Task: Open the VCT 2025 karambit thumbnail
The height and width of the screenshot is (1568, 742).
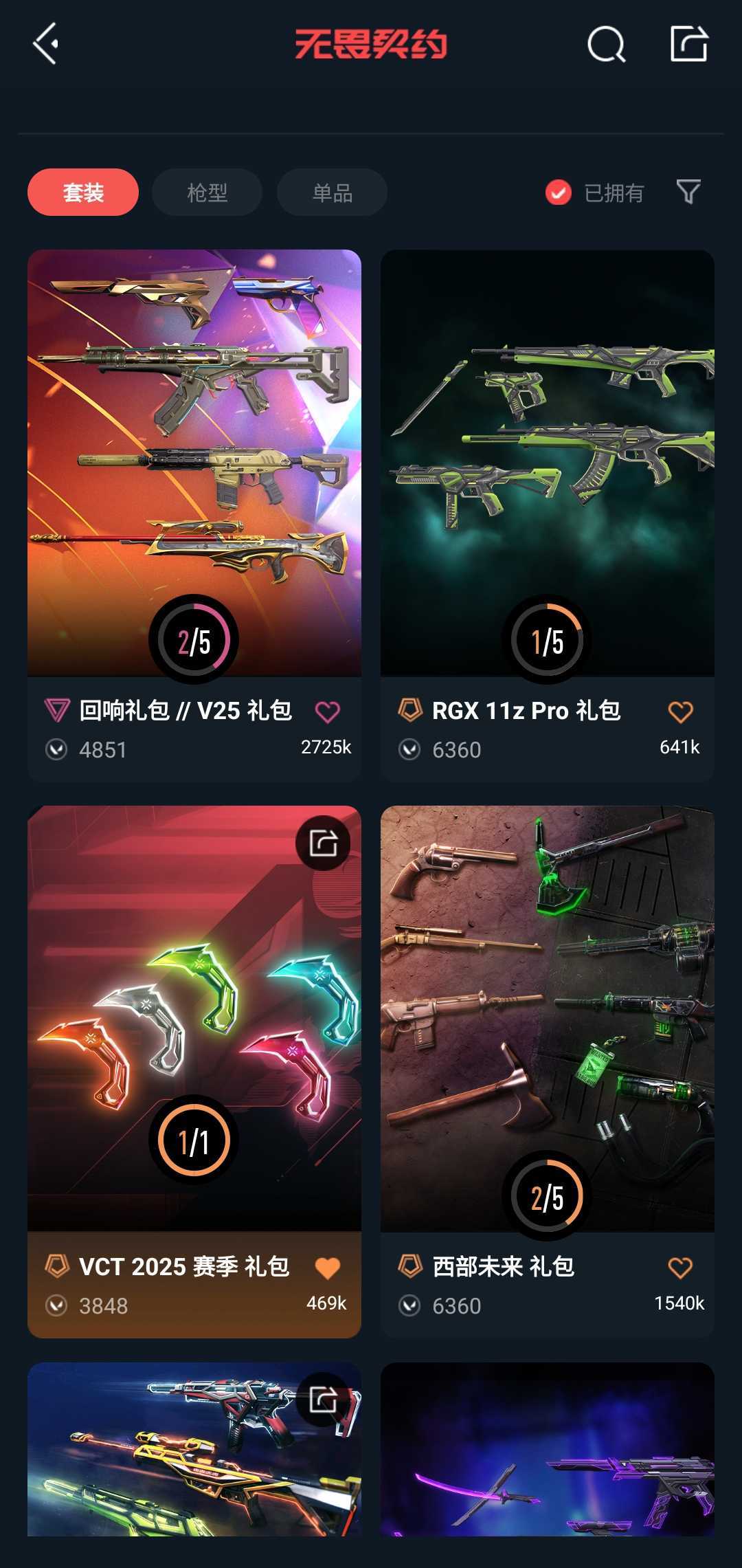Action: 194,1019
